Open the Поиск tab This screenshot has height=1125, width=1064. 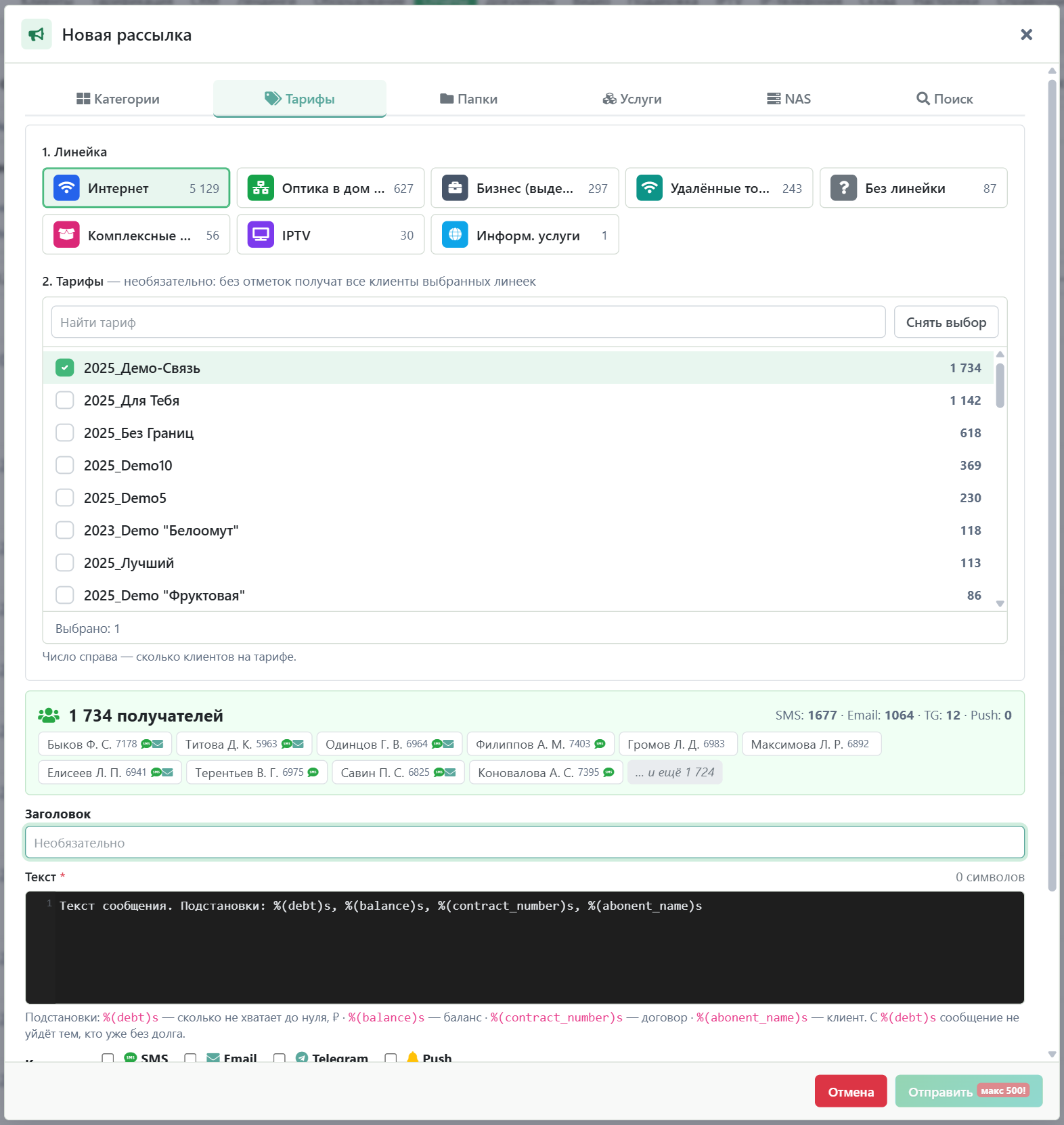click(x=944, y=99)
